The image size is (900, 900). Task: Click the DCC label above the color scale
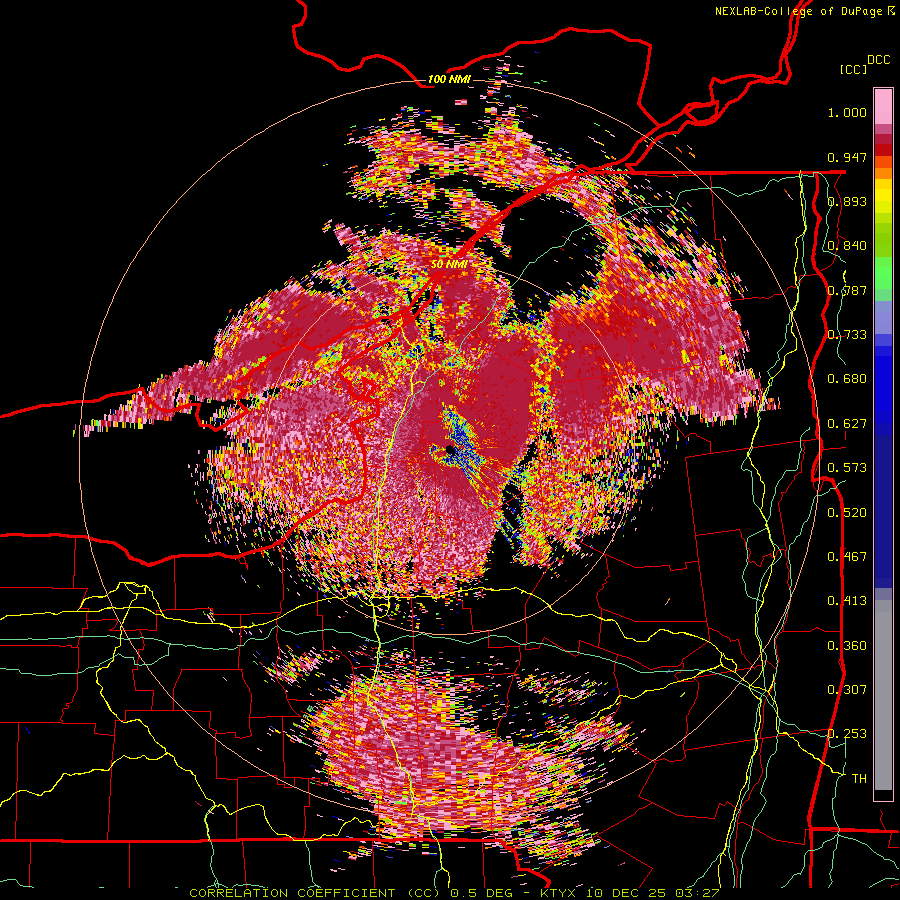878,59
